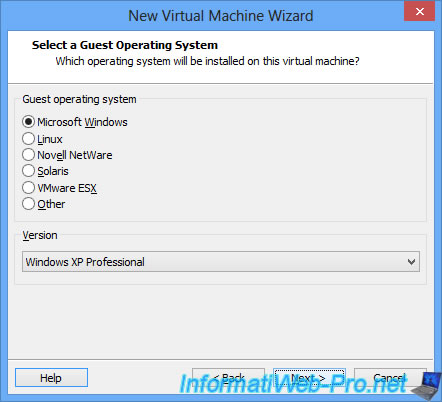Continue the wizard with Next
The height and width of the screenshot is (402, 442).
click(309, 378)
